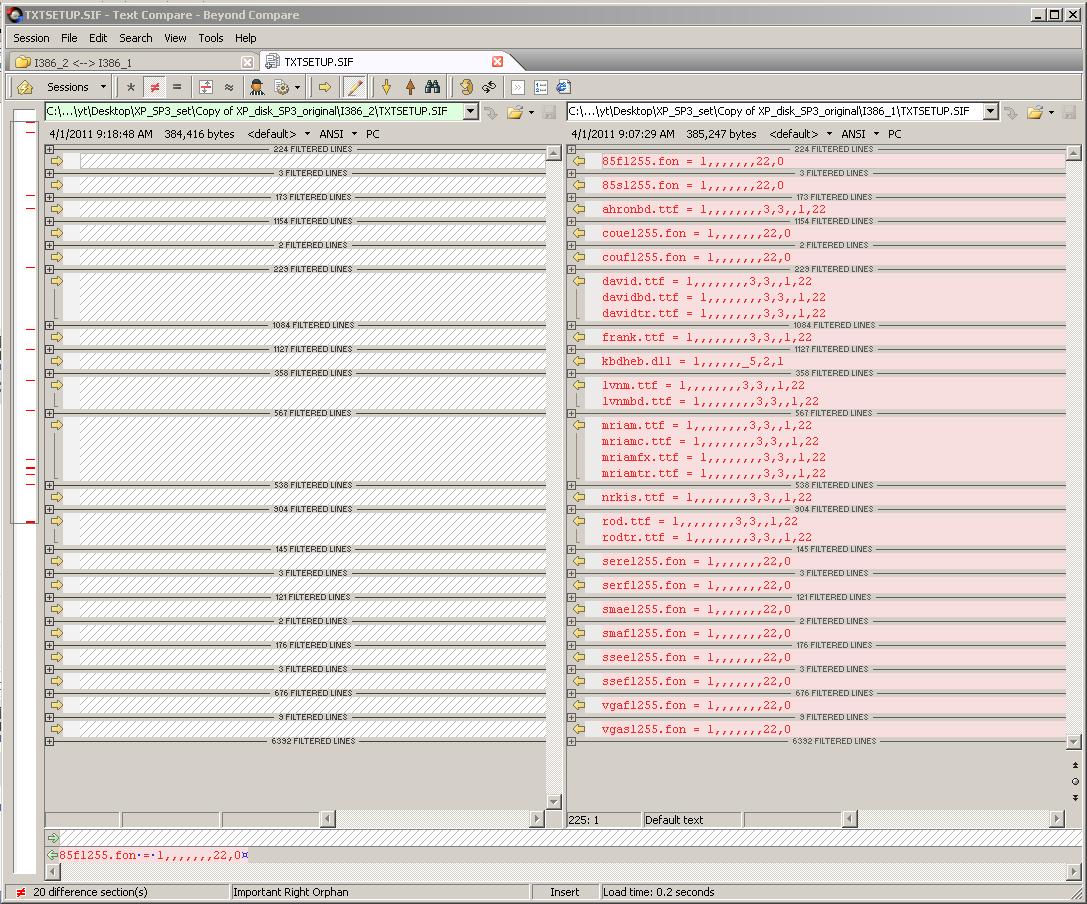Viewport: 1087px width, 904px height.
Task: Toggle Show Context lines button
Action: 206,87
